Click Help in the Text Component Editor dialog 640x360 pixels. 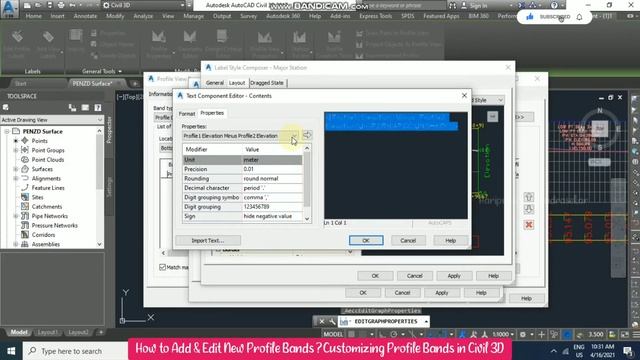click(450, 240)
